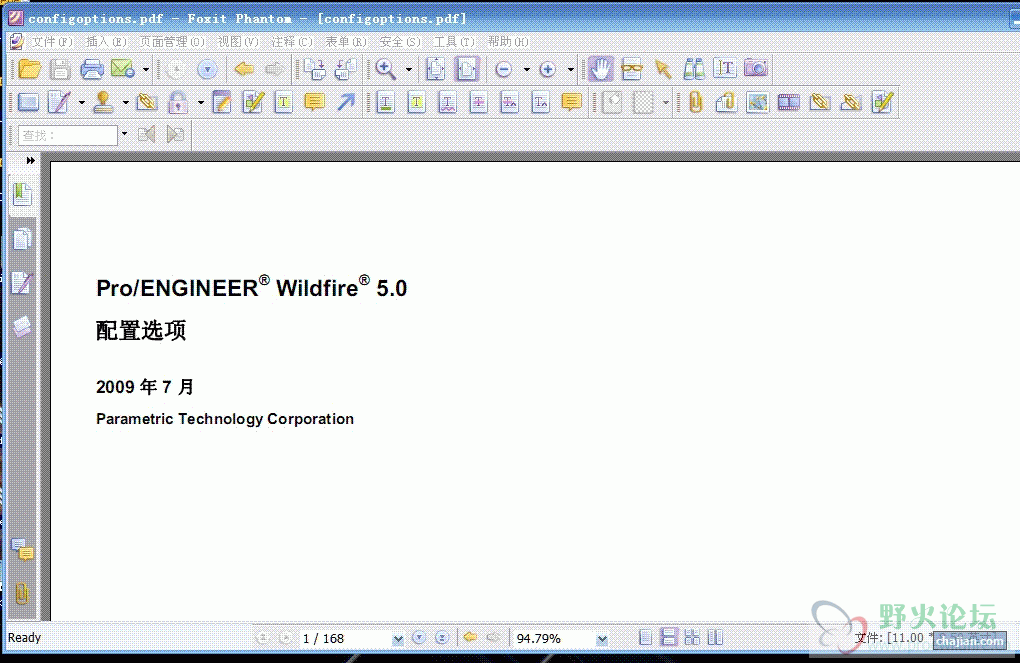Select the strikeout text markup tool
The width and height of the screenshot is (1020, 663).
(478, 102)
